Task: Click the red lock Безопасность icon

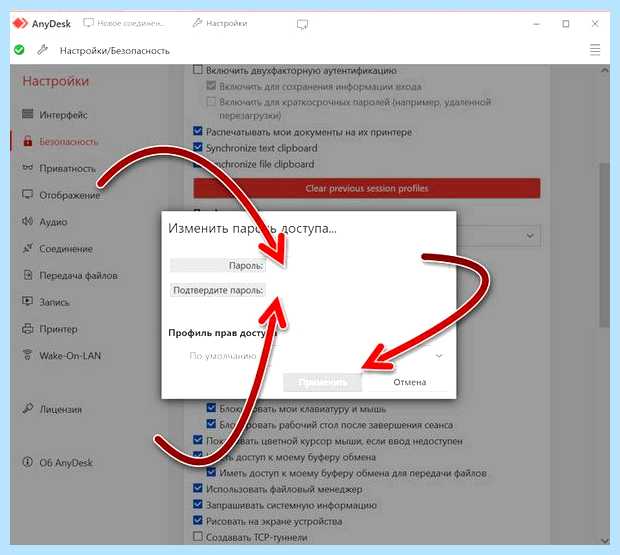Action: click(28, 141)
